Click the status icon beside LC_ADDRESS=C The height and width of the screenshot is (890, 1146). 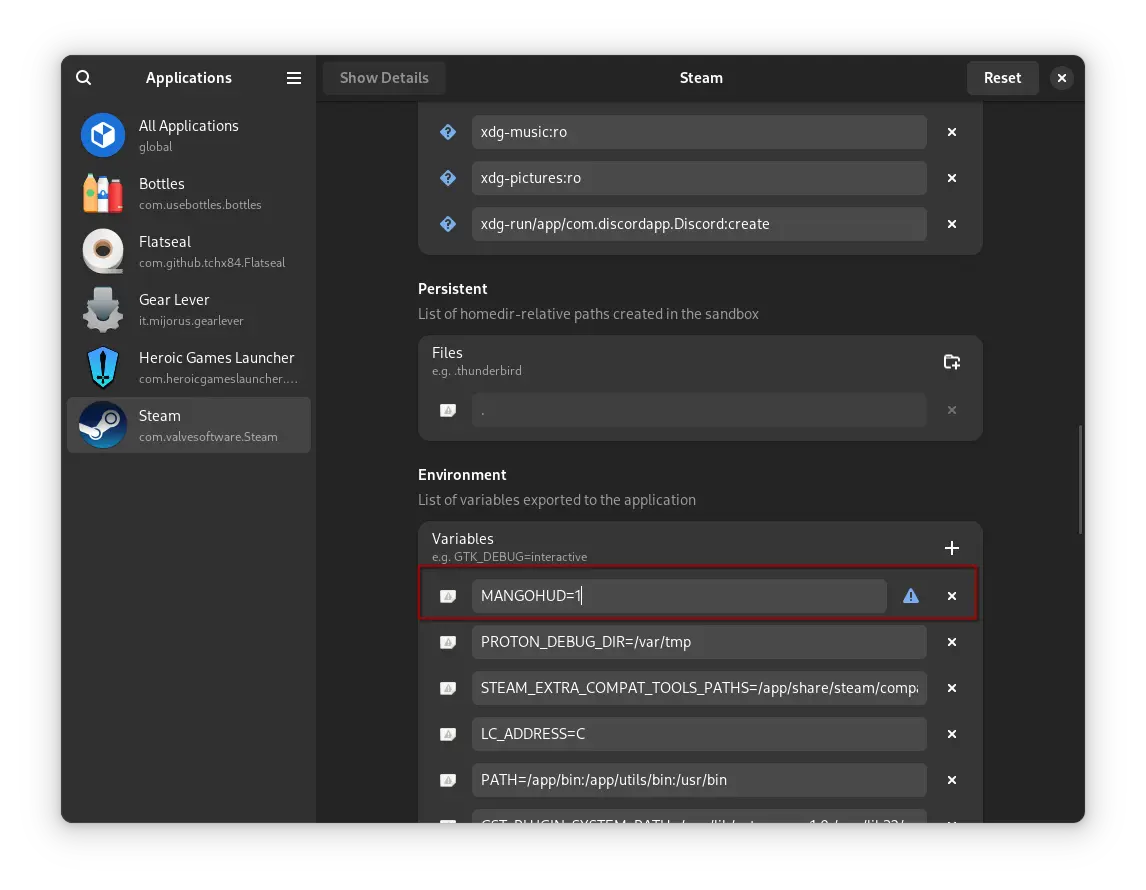448,734
